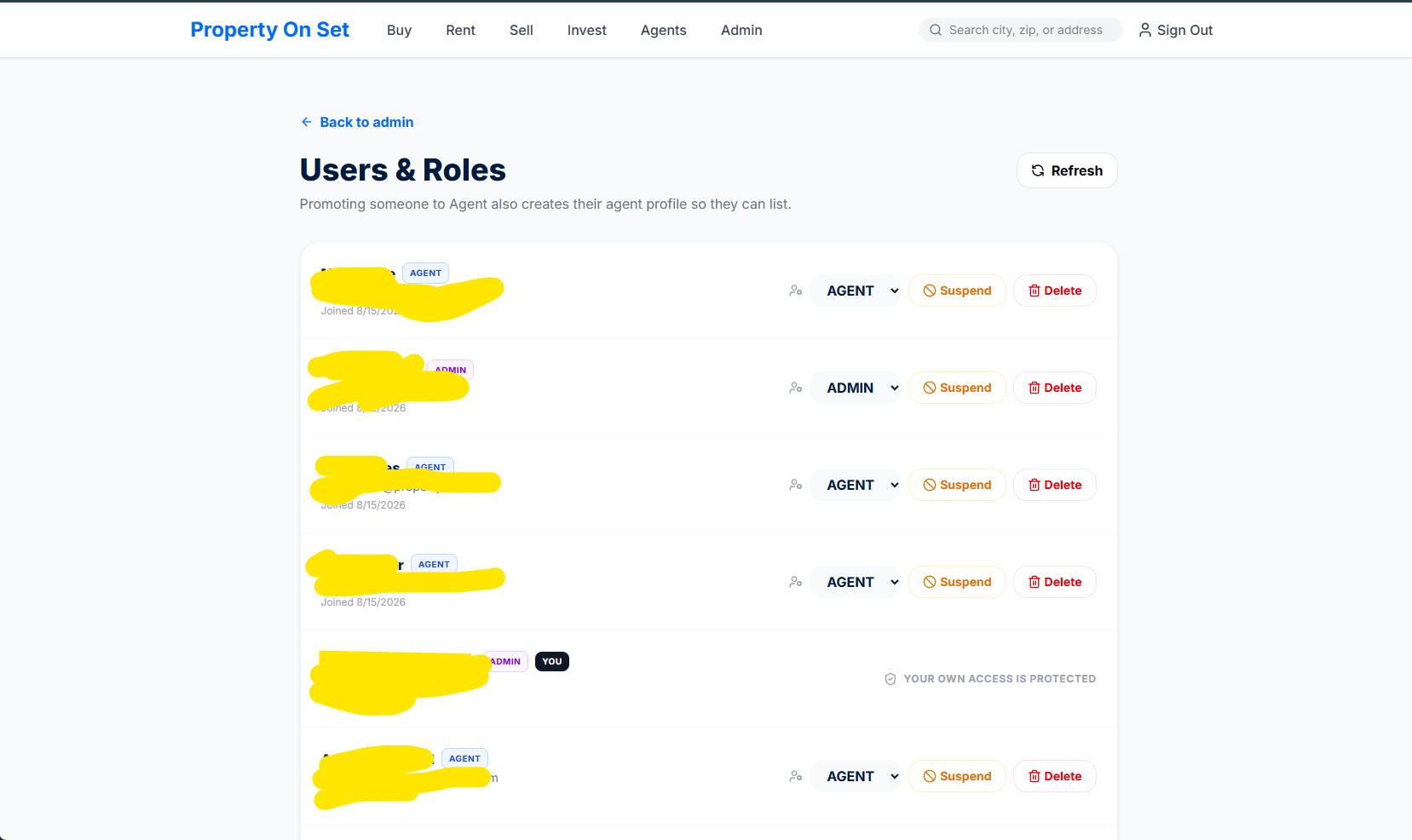
Task: Delete the user in the first row
Action: click(1055, 291)
